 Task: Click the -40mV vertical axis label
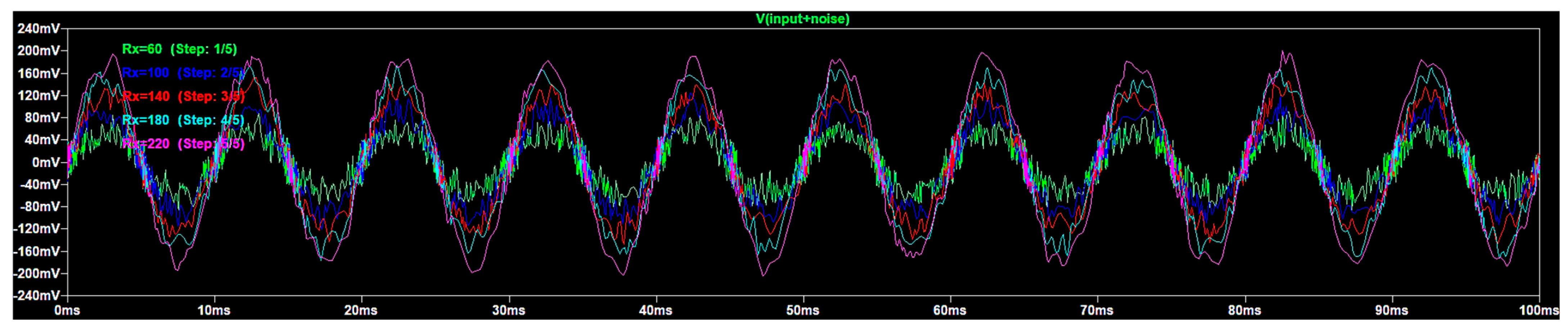(x=40, y=185)
